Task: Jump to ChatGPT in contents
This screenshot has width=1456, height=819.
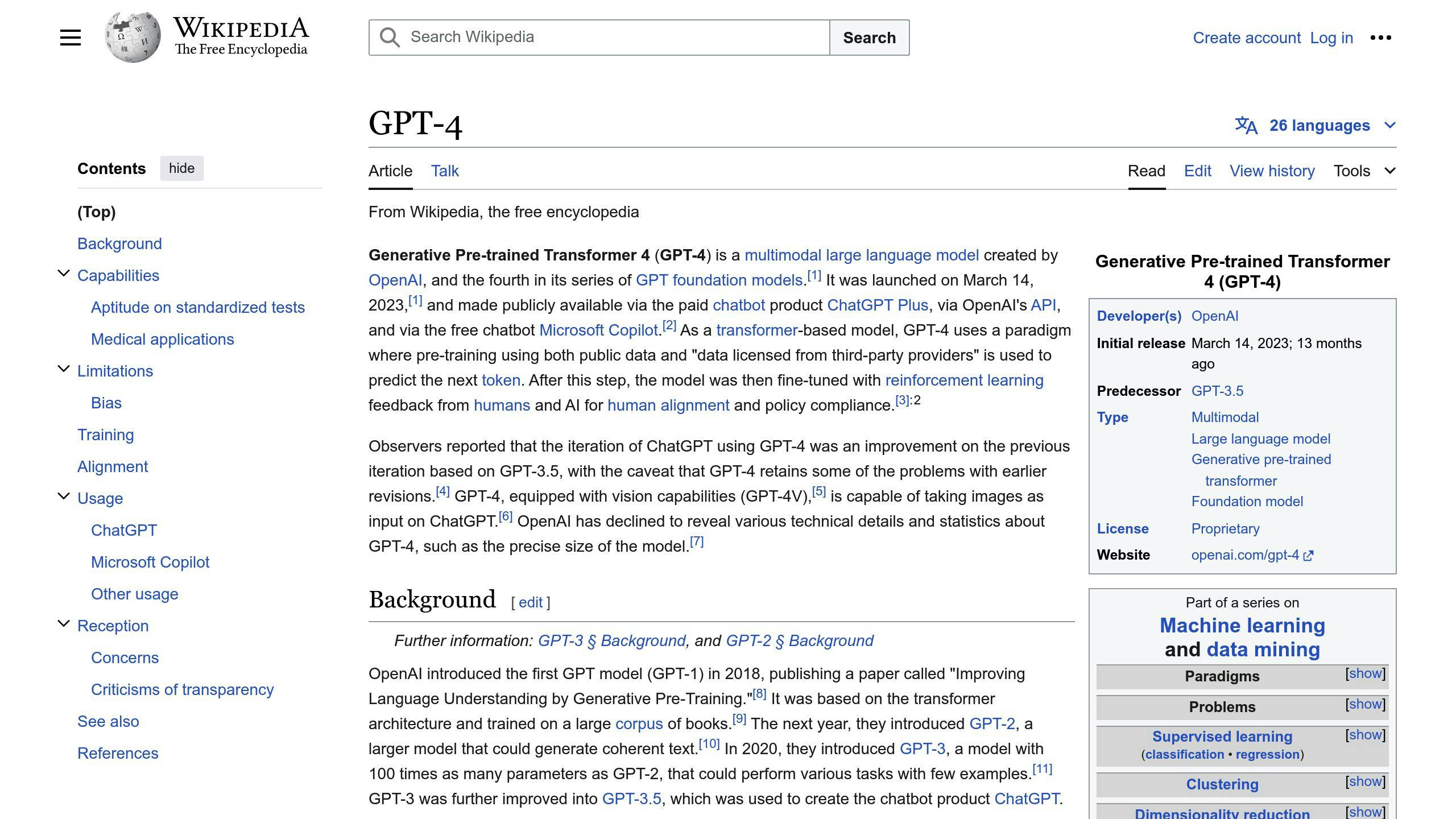Action: [123, 530]
